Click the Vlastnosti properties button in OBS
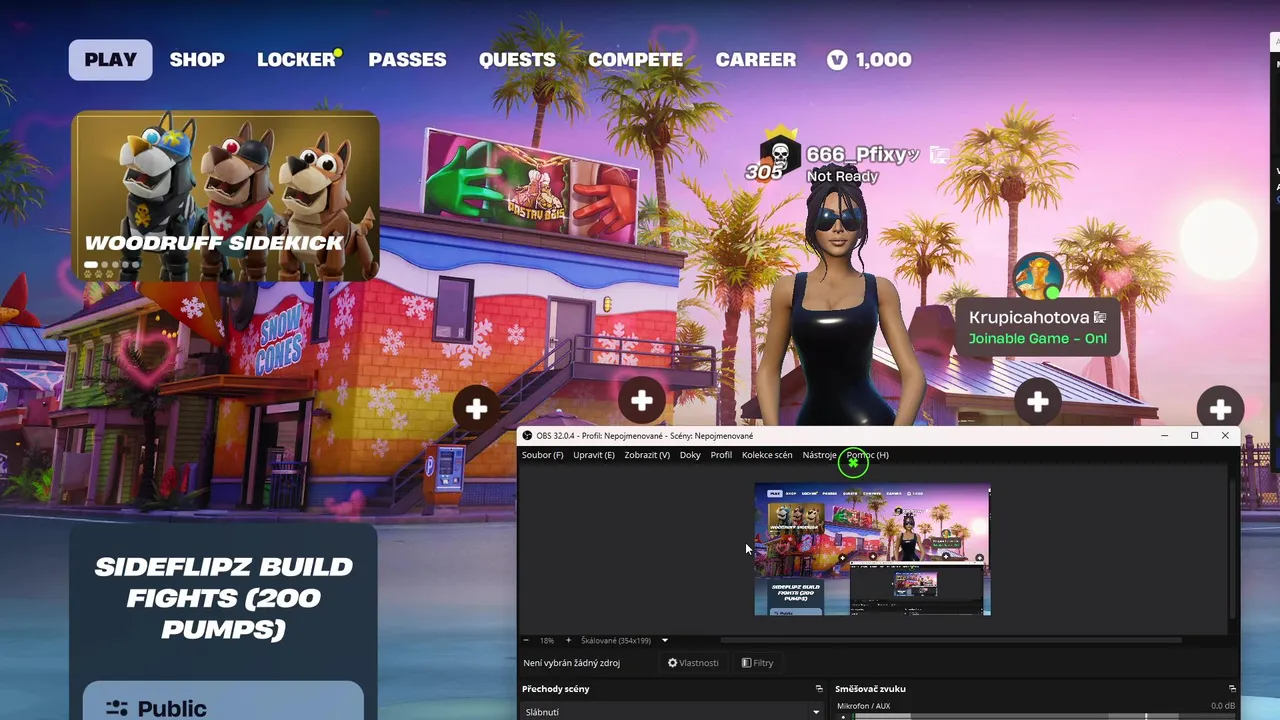 pos(693,663)
